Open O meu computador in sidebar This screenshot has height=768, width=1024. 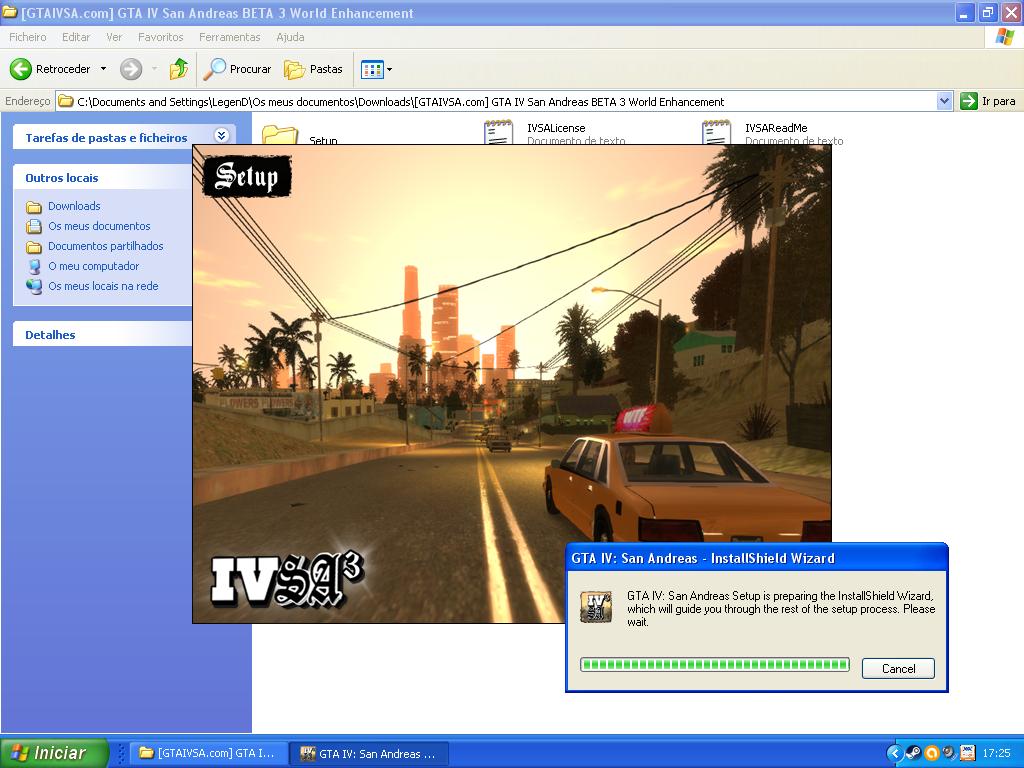point(93,266)
